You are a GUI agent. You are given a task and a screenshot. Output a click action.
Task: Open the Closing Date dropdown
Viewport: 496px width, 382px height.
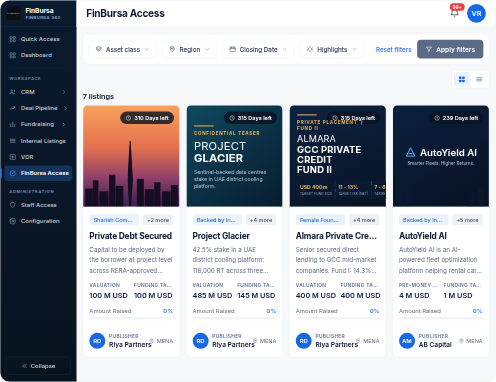click(258, 49)
